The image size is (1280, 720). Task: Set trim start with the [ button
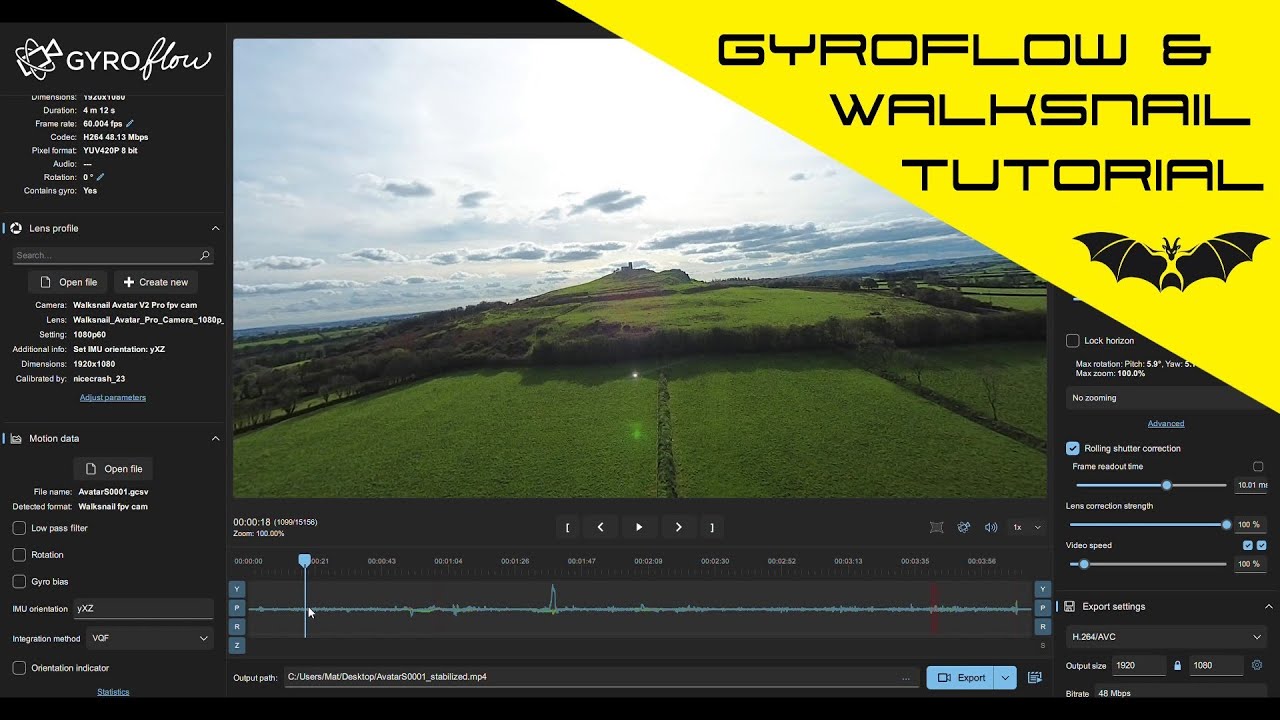[x=567, y=527]
